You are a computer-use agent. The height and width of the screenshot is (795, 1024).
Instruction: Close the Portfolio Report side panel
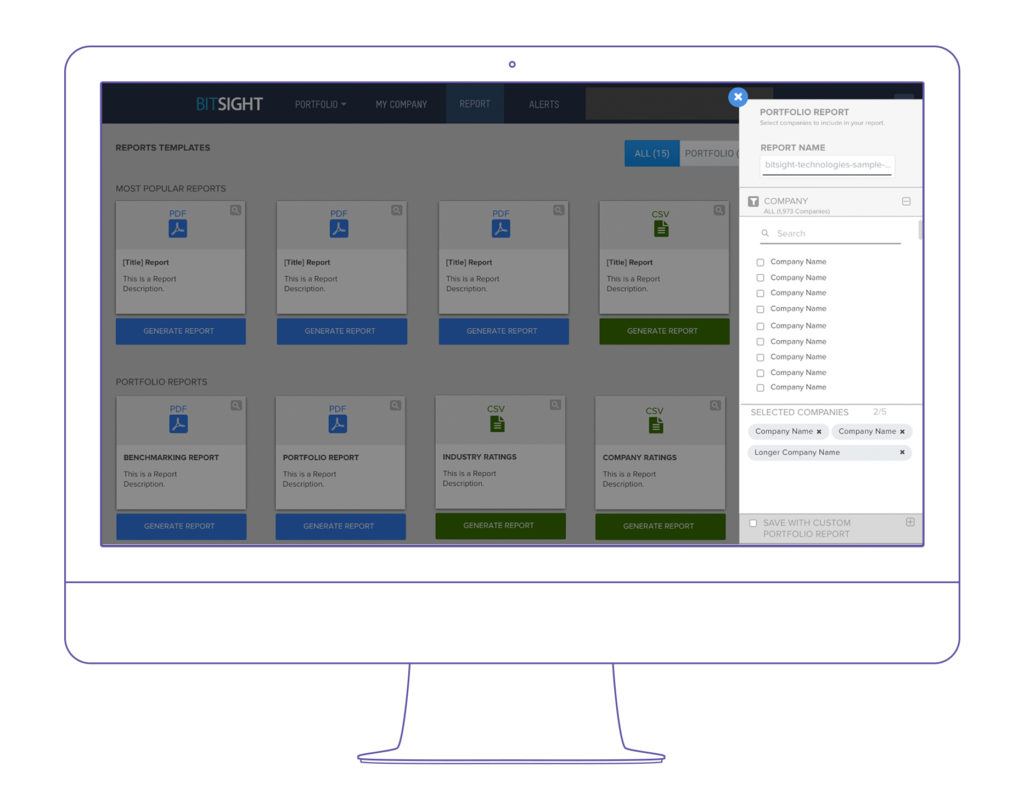coord(738,97)
